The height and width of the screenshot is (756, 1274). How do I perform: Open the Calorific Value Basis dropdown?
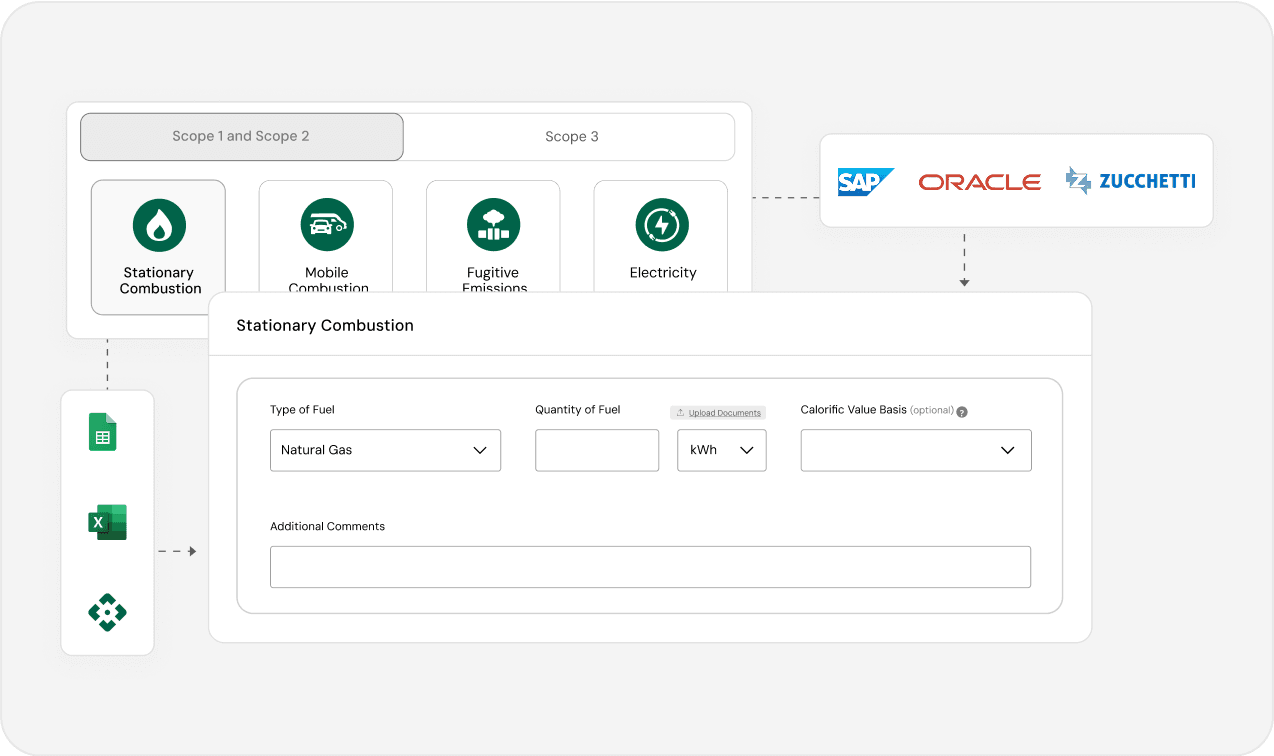point(916,450)
